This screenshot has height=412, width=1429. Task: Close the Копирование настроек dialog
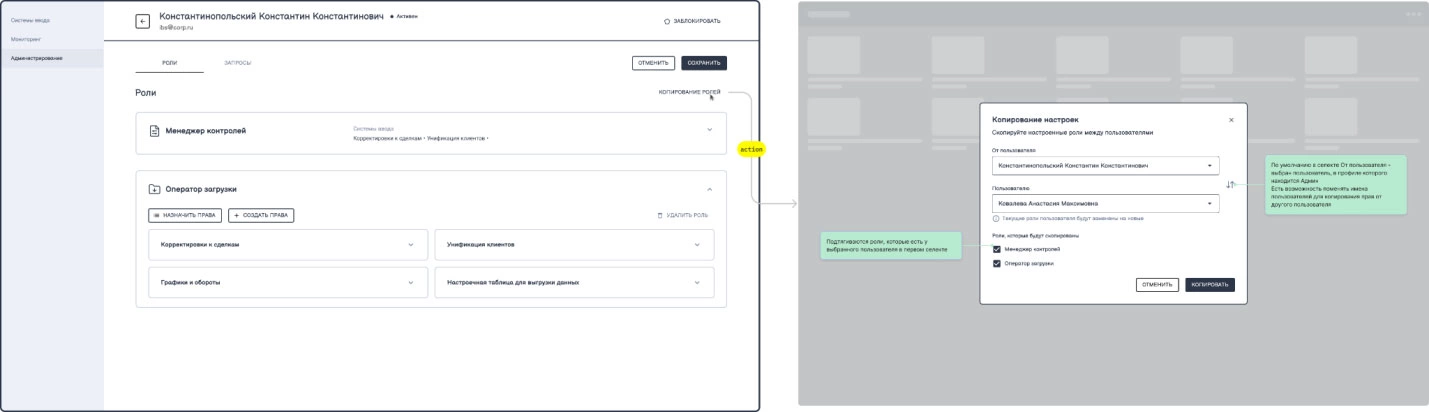point(1231,120)
